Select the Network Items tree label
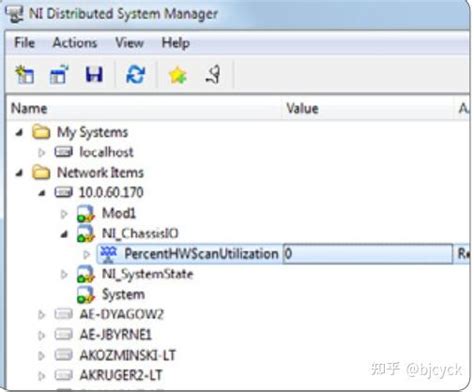Viewport: 474px width, 392px height. point(100,173)
